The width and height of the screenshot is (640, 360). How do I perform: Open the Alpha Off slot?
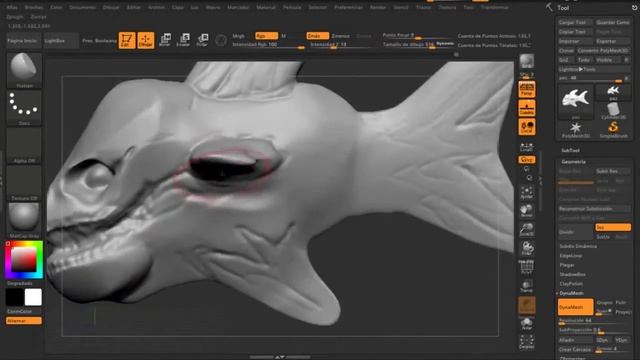(24, 145)
